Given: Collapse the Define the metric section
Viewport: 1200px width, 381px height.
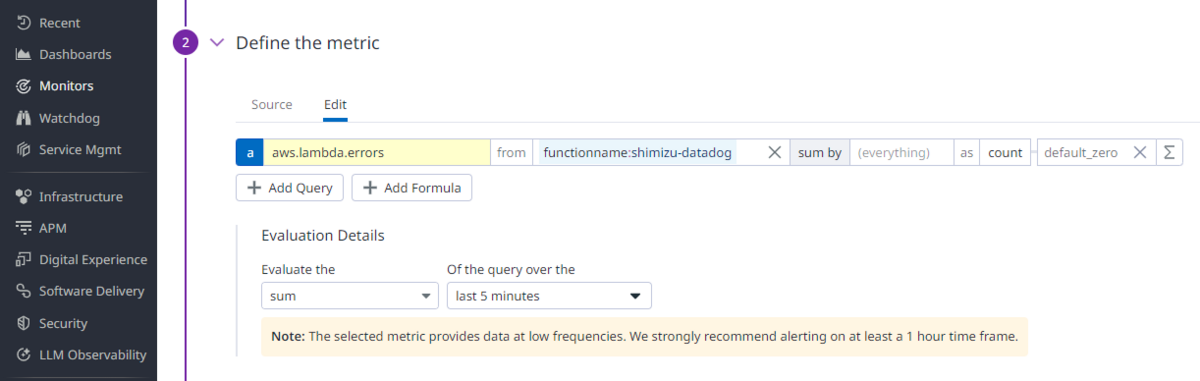Looking at the screenshot, I should point(217,43).
